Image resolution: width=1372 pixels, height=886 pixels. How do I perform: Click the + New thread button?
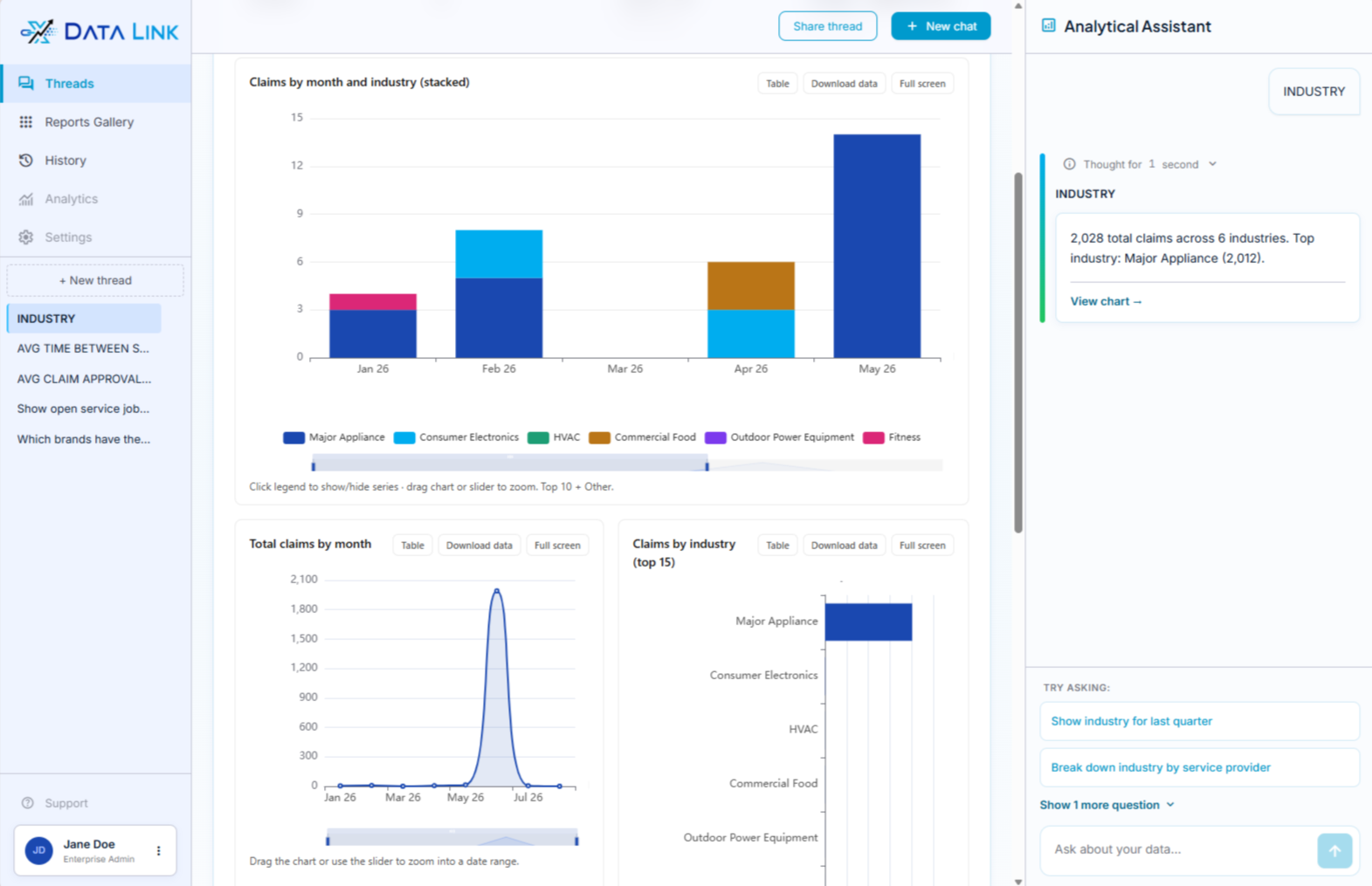pos(95,280)
